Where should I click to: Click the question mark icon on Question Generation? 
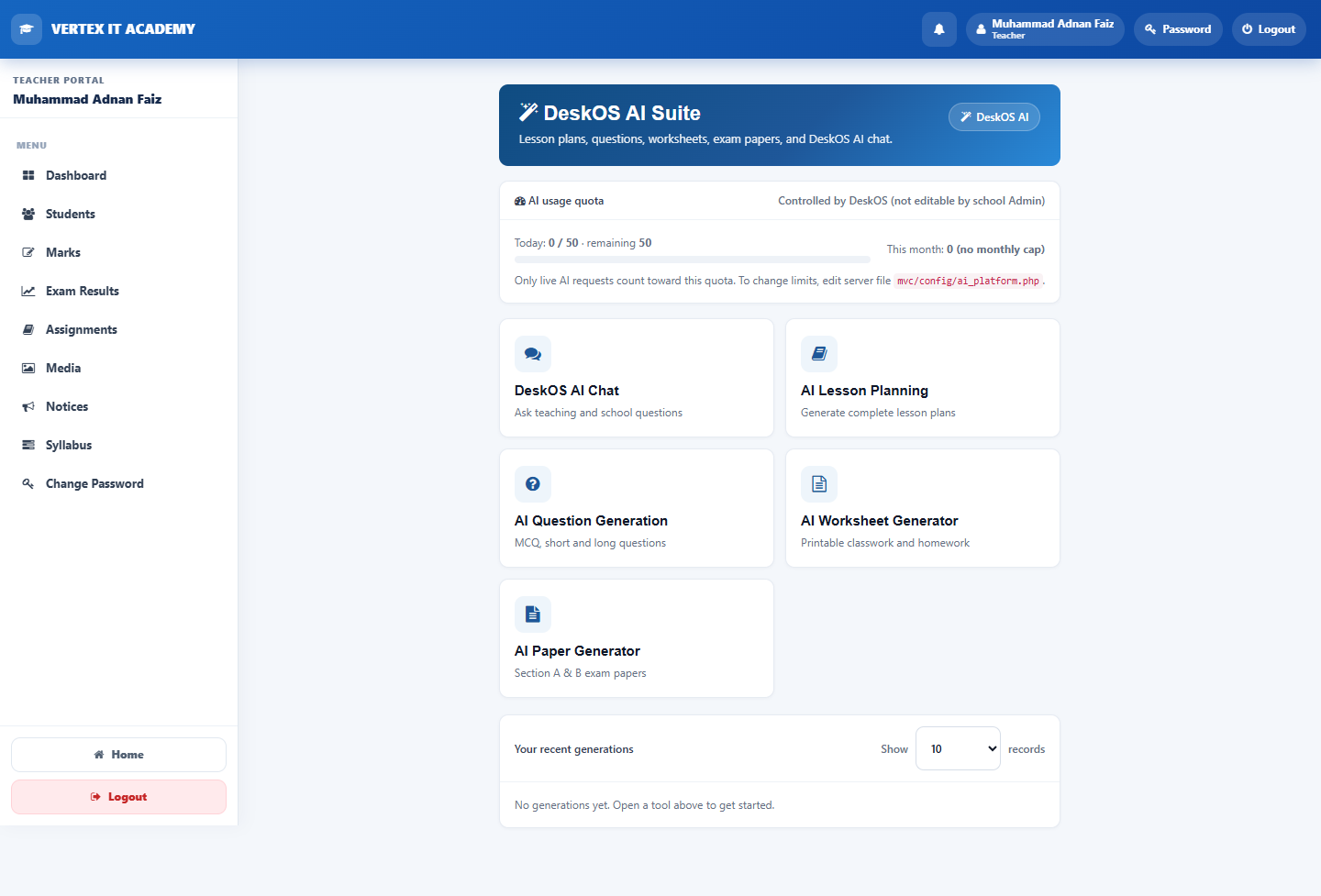(533, 484)
